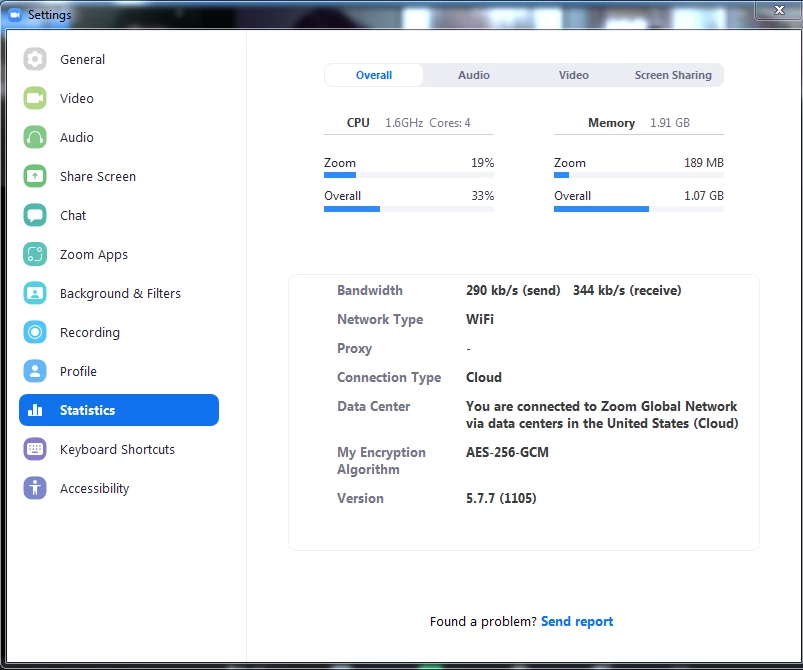Click the Background & Filters icon
Image resolution: width=803 pixels, height=670 pixels.
coord(35,293)
